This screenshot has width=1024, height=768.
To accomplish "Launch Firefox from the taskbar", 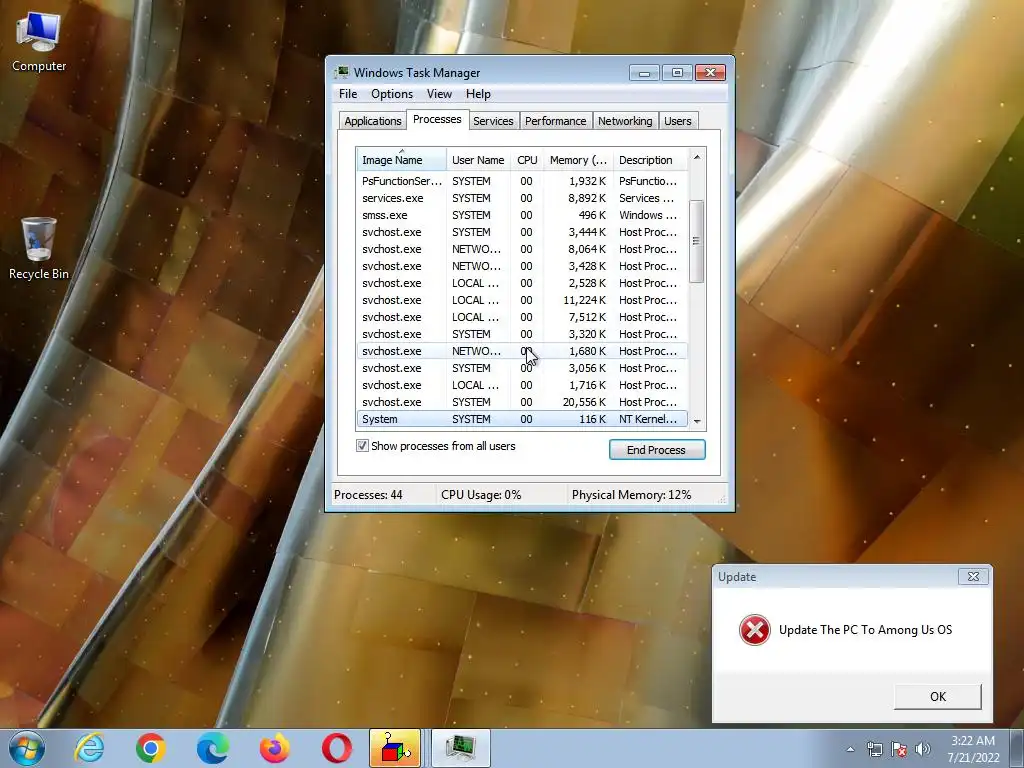I will [274, 748].
